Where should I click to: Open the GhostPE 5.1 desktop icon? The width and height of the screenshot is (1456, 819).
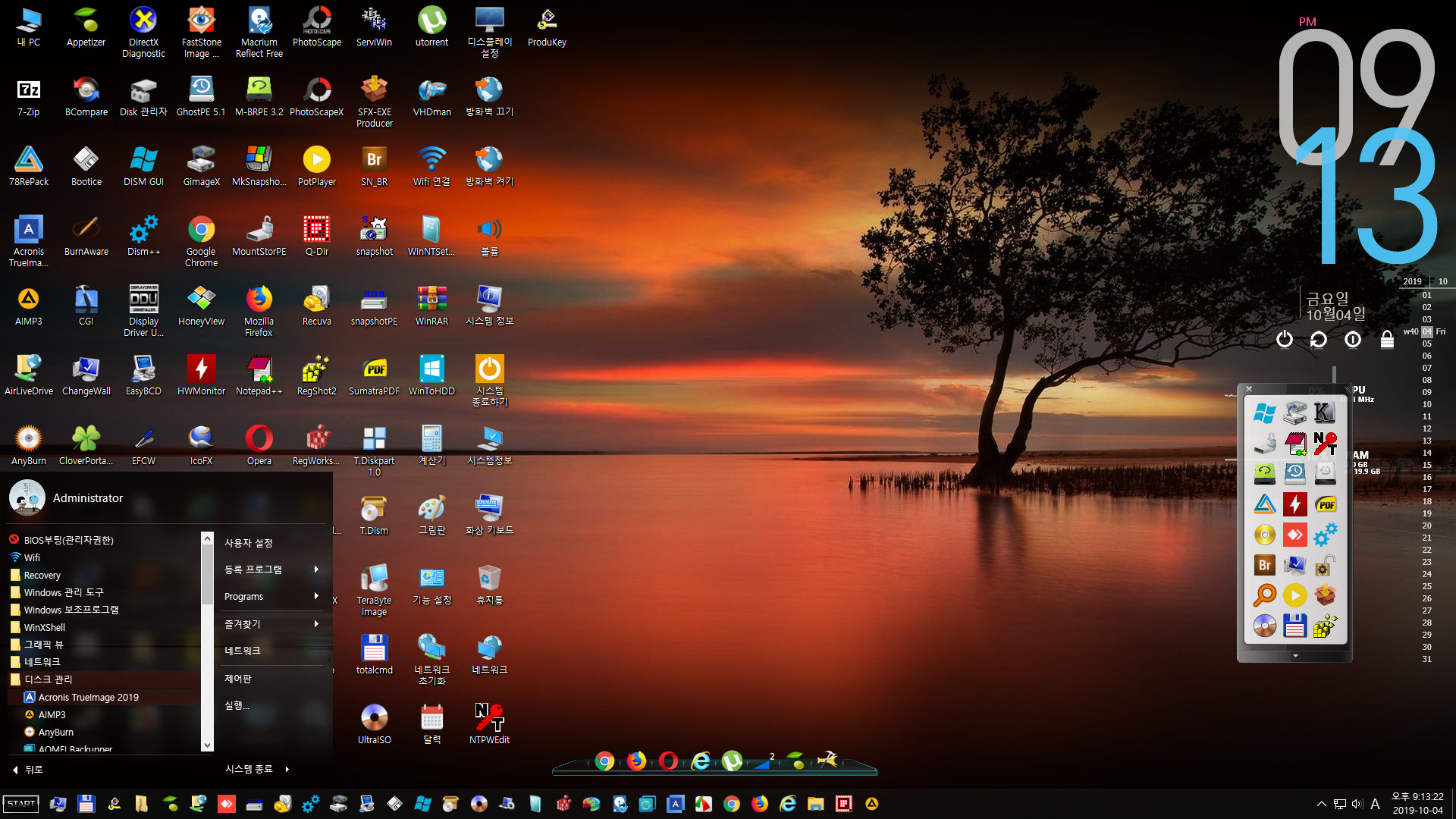pyautogui.click(x=201, y=97)
